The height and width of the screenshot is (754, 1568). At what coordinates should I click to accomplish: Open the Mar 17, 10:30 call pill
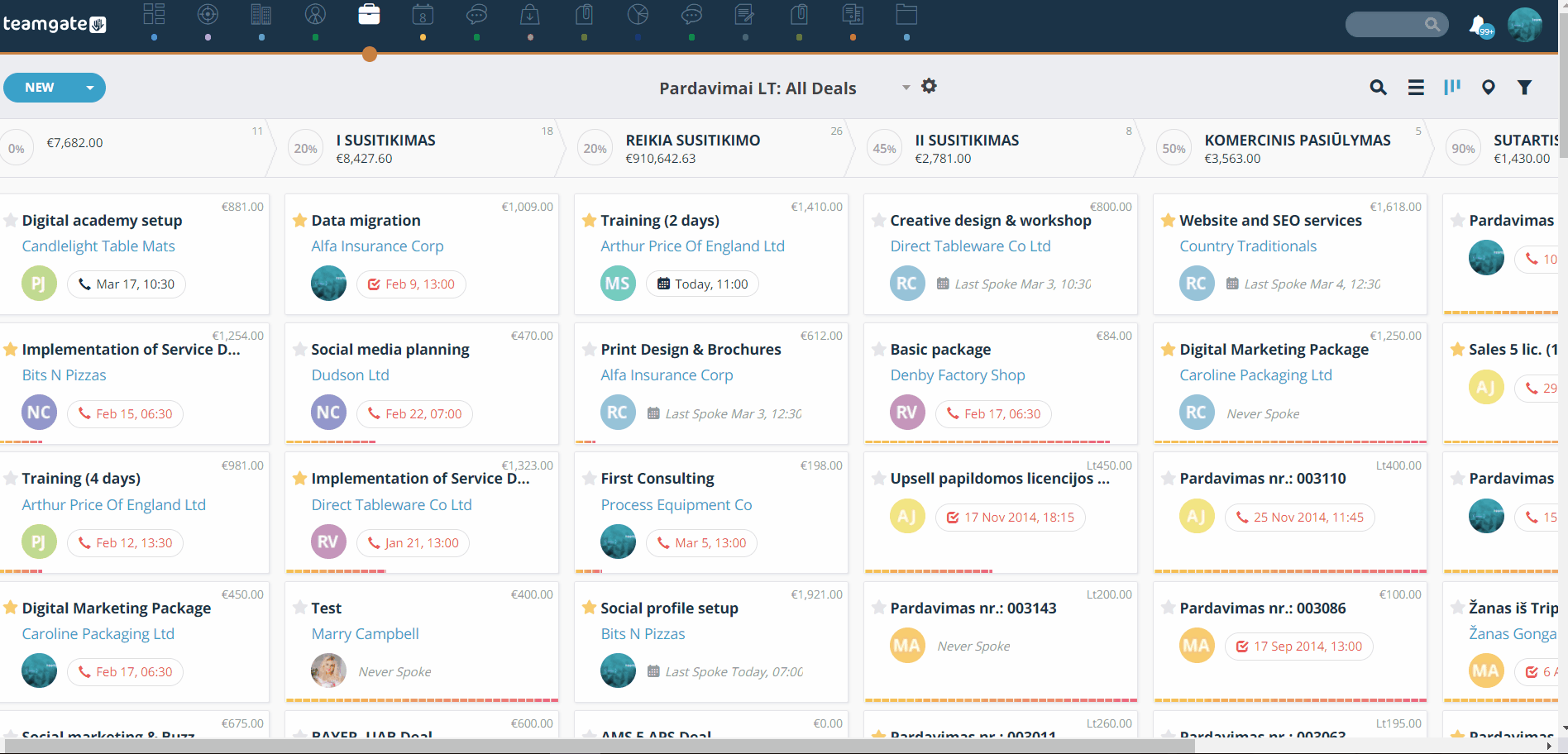[127, 284]
